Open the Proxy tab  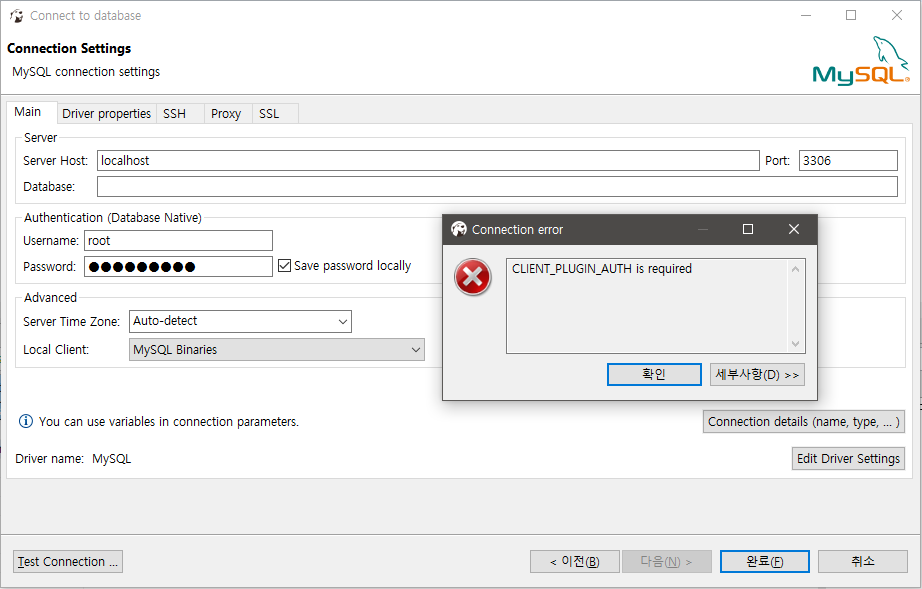pyautogui.click(x=226, y=113)
